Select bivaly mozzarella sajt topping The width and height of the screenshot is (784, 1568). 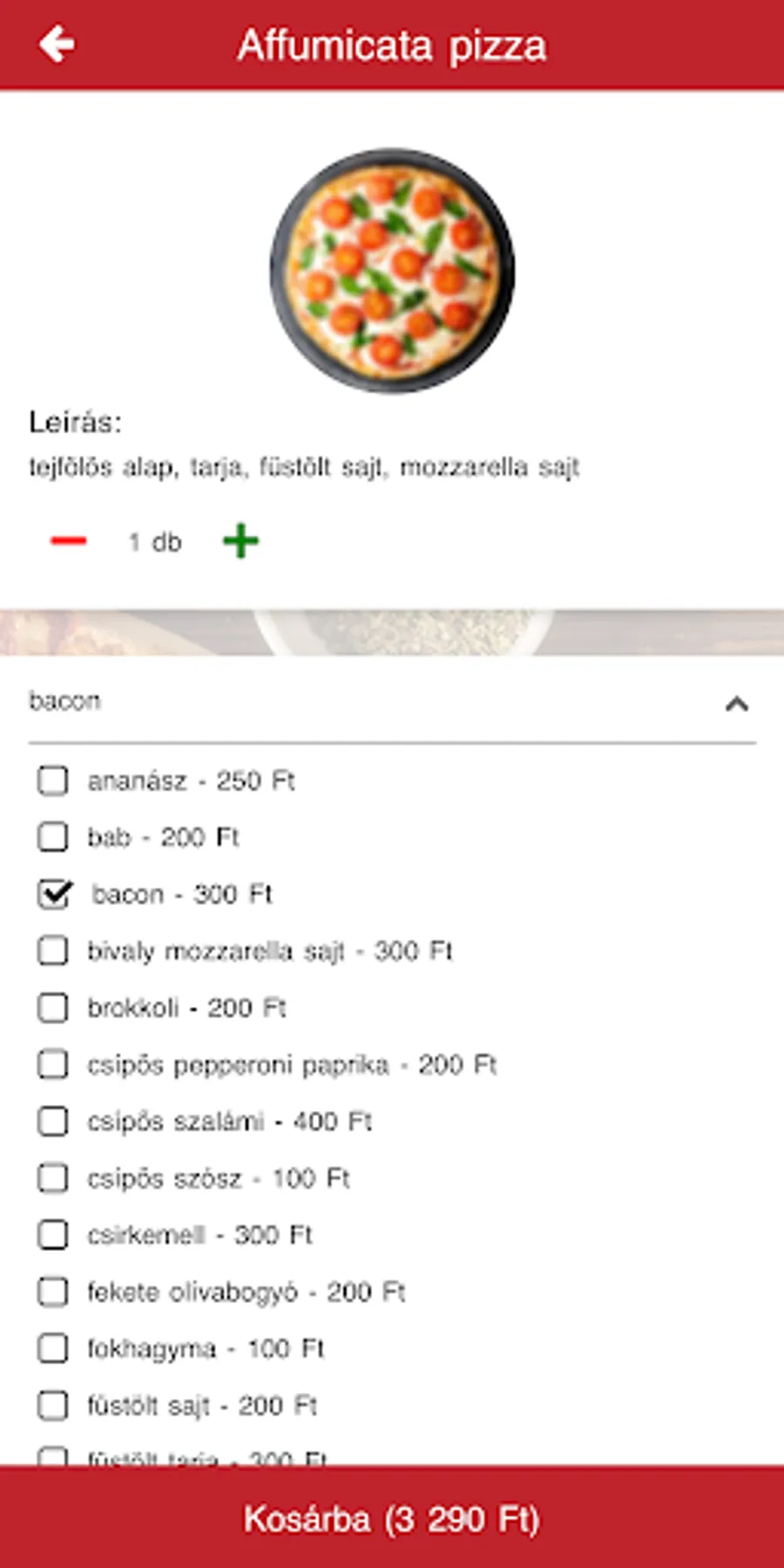pyautogui.click(x=53, y=950)
